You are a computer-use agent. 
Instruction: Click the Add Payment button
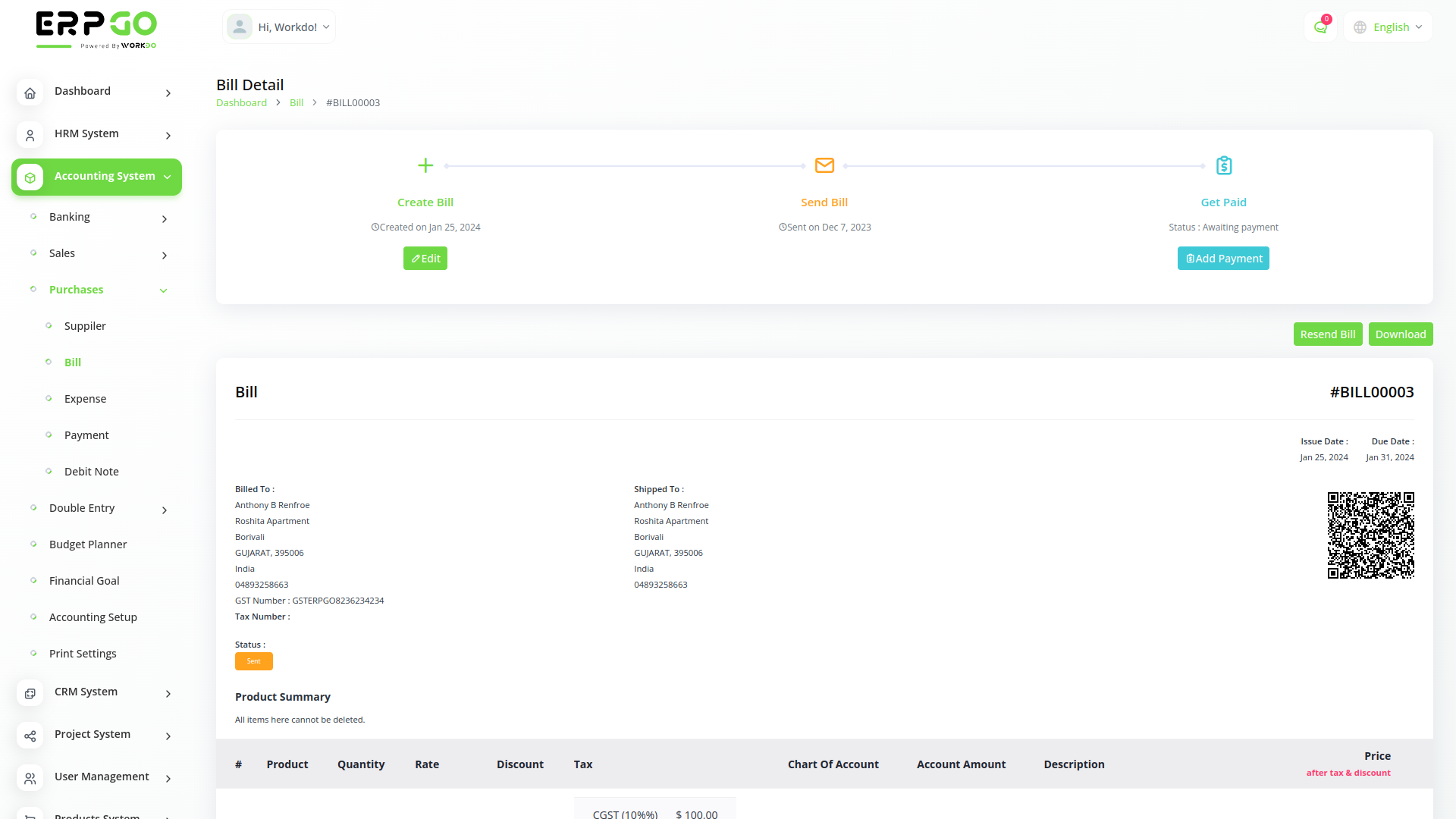[1223, 258]
